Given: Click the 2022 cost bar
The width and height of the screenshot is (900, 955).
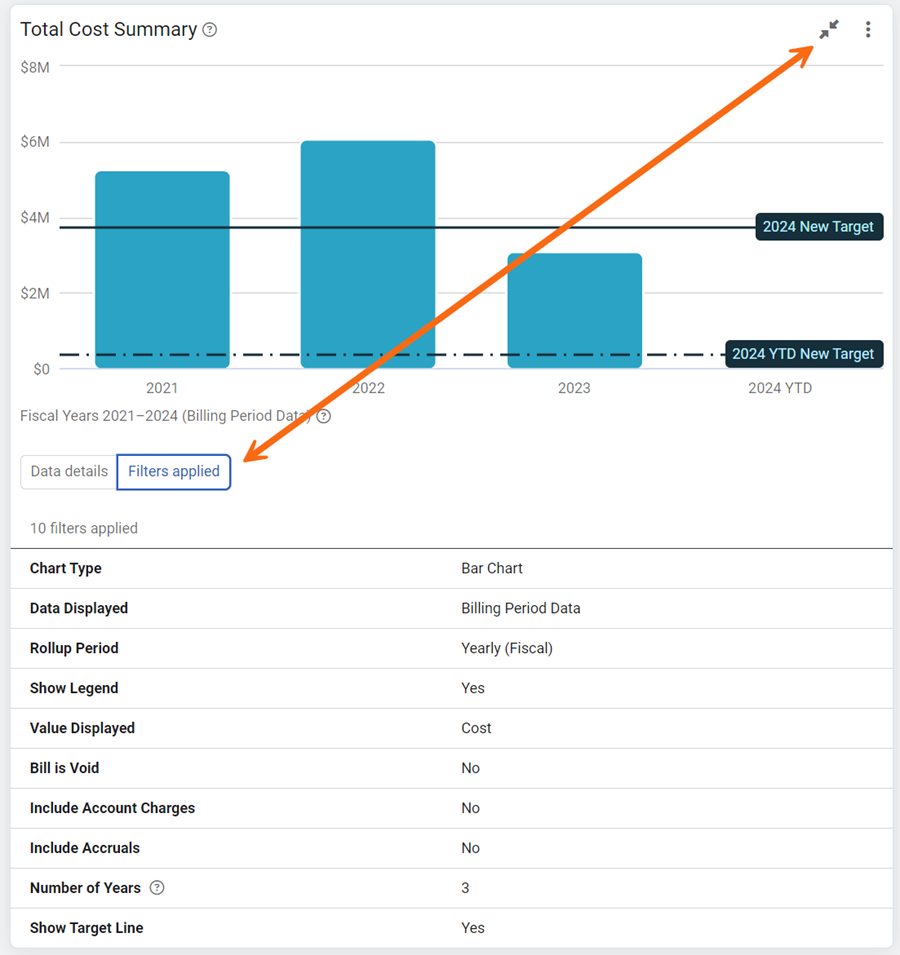Looking at the screenshot, I should point(368,255).
